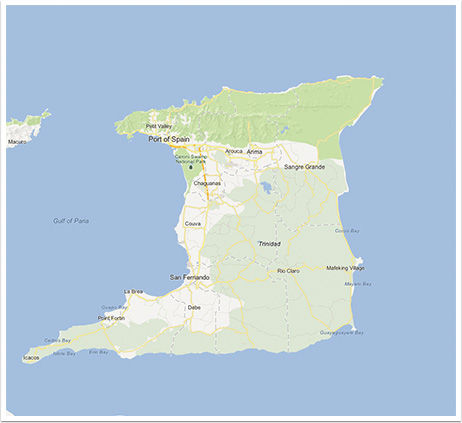Select the San Fernando city label
The height and width of the screenshot is (423, 462).
coord(190,277)
